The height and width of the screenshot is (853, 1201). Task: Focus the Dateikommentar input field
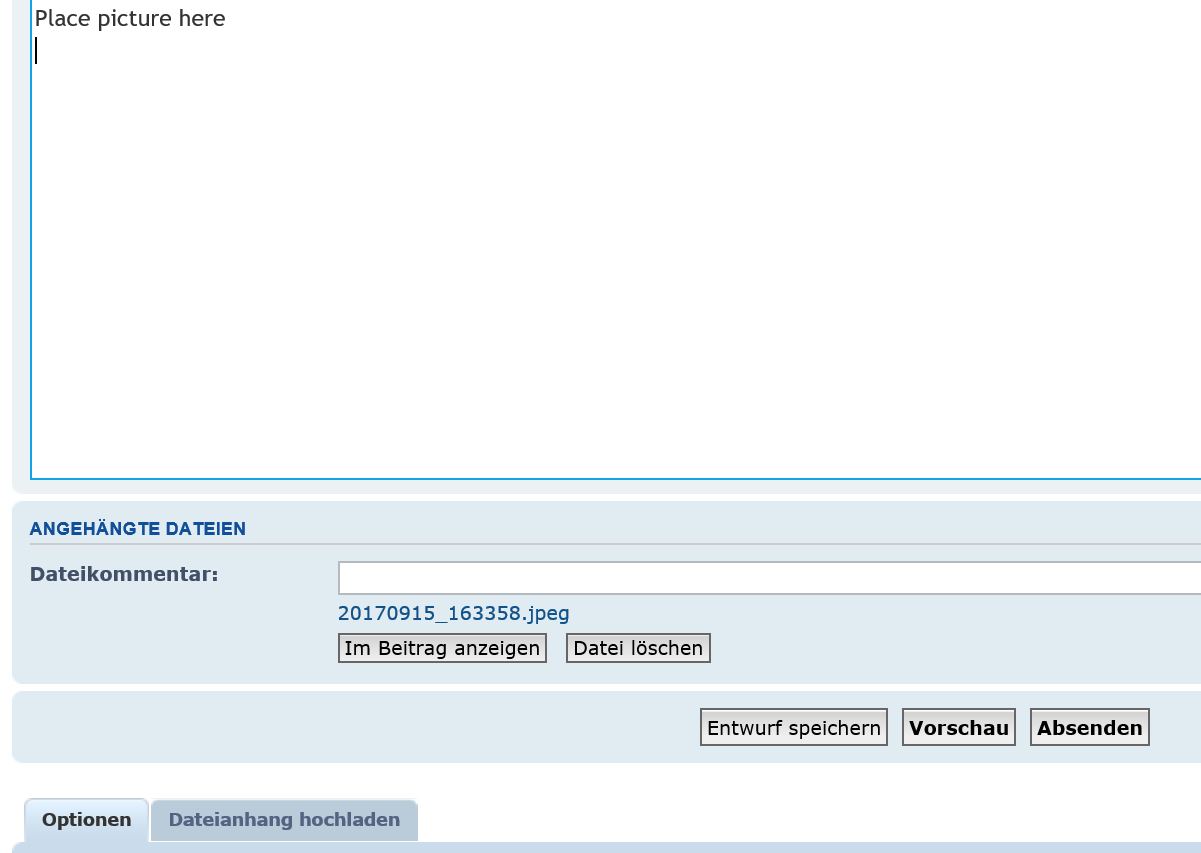click(769, 578)
